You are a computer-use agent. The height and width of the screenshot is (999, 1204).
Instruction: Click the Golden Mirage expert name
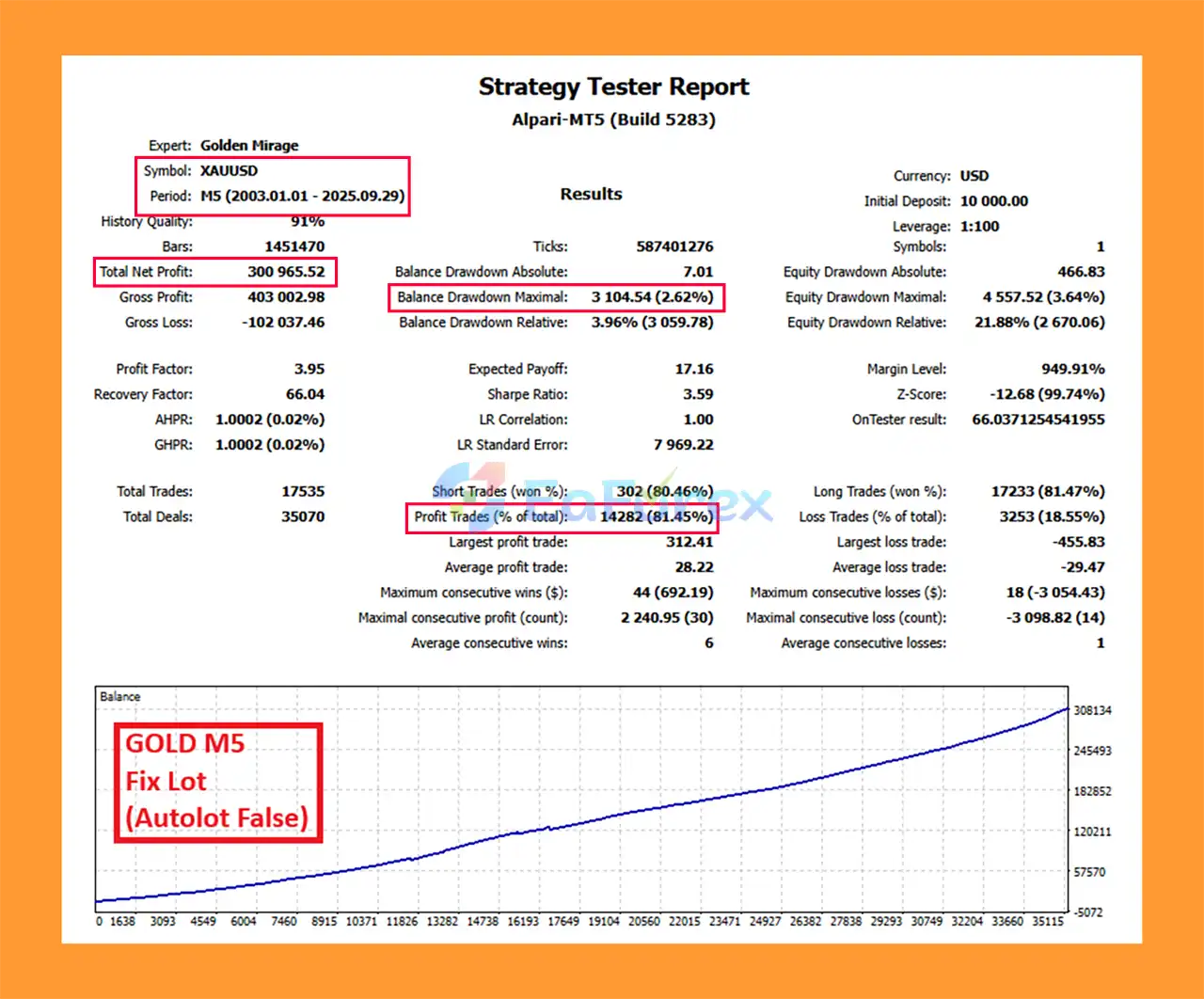[249, 145]
